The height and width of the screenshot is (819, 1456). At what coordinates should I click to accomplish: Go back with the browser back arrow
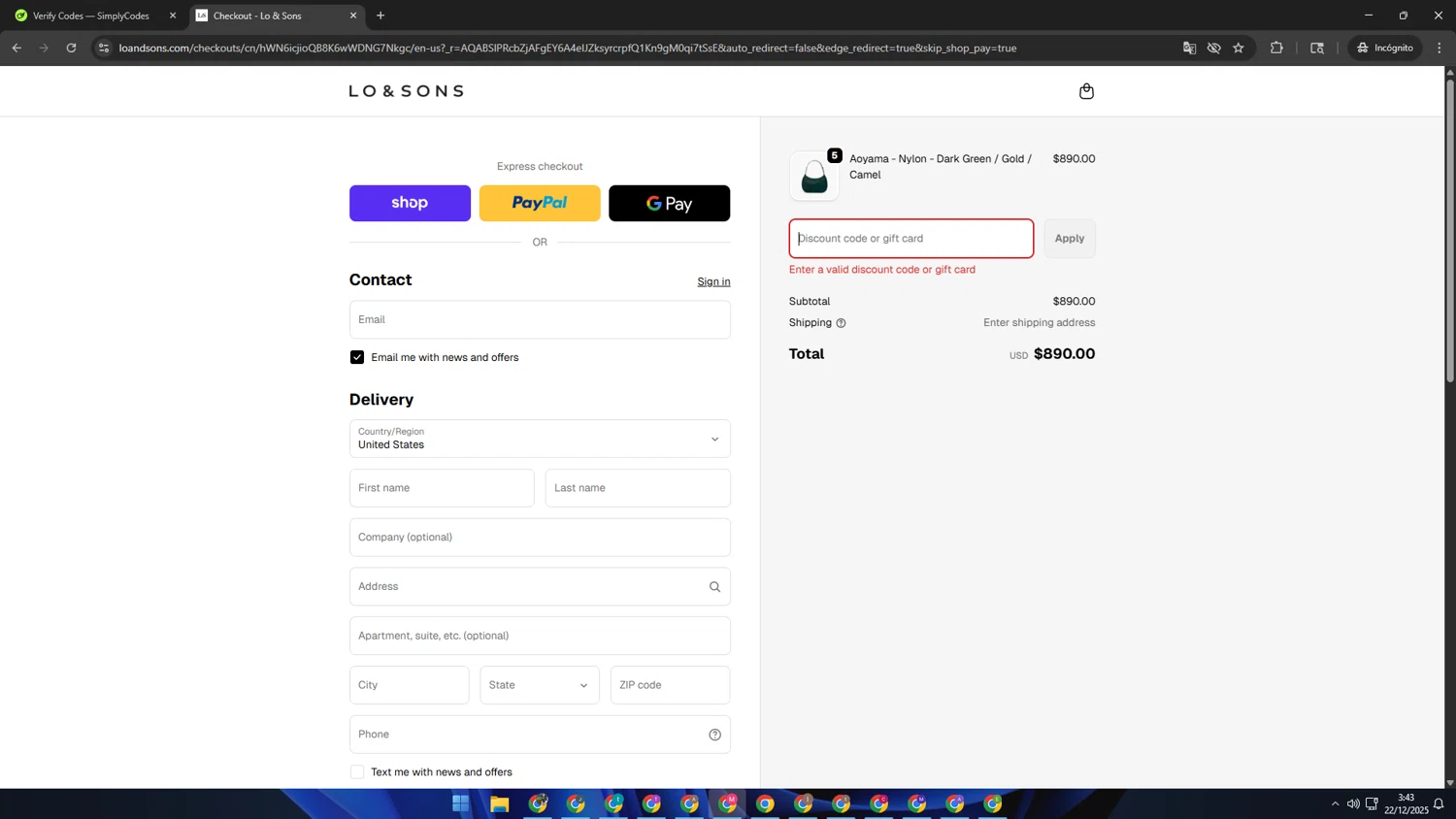(17, 48)
